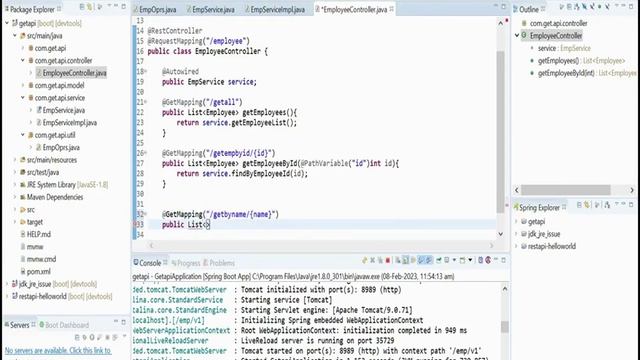The image size is (640, 360).
Task: Click 'No servers are available' link
Action: (x=58, y=350)
